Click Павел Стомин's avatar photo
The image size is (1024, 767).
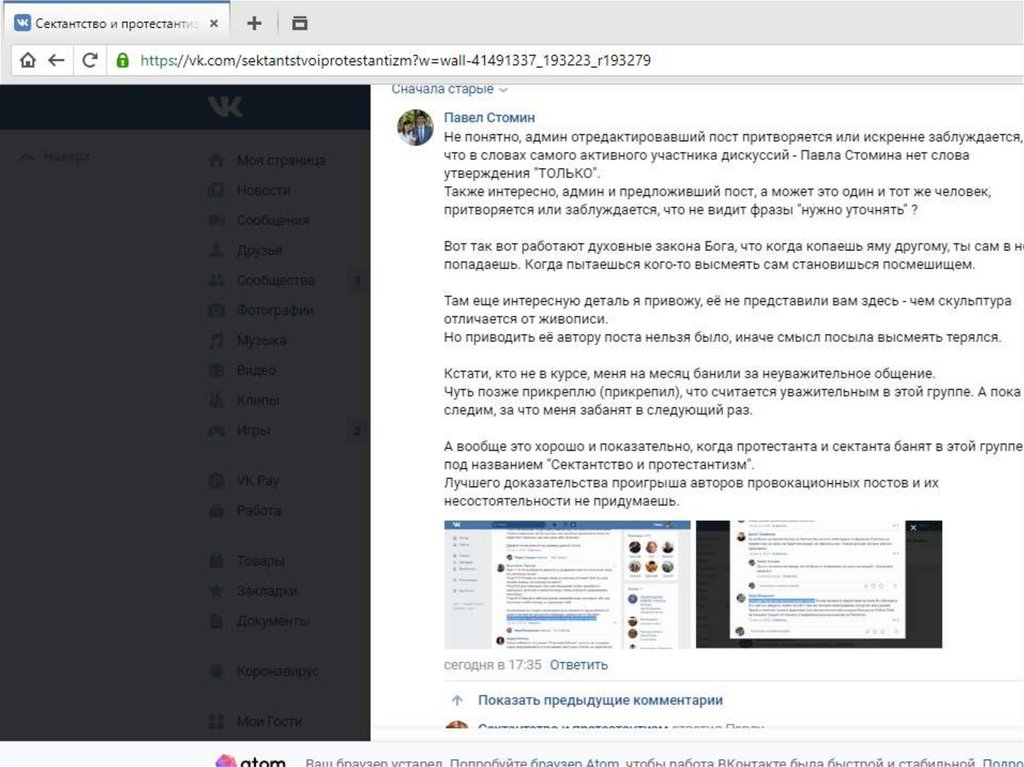pyautogui.click(x=415, y=127)
